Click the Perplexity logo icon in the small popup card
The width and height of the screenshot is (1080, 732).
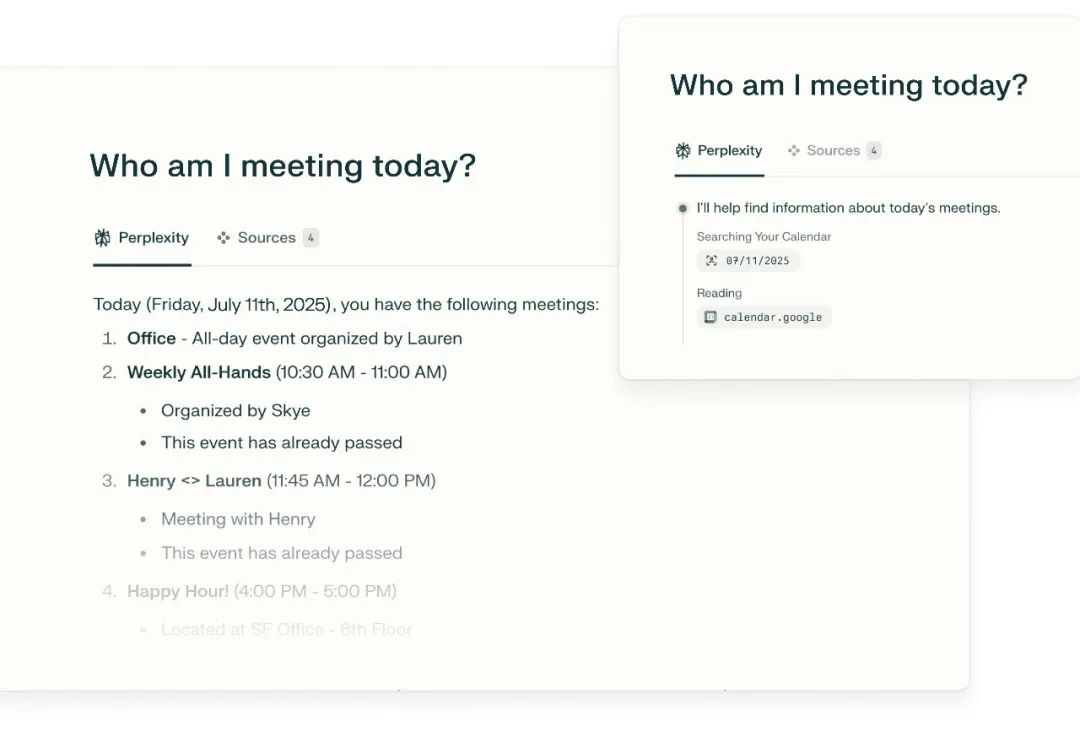coord(683,151)
